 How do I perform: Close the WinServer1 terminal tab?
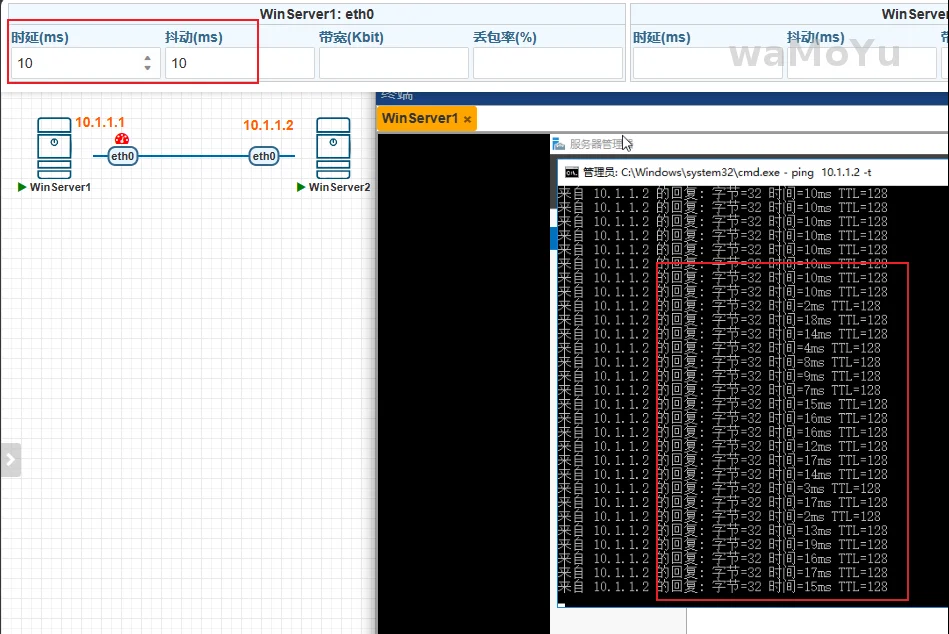click(467, 119)
